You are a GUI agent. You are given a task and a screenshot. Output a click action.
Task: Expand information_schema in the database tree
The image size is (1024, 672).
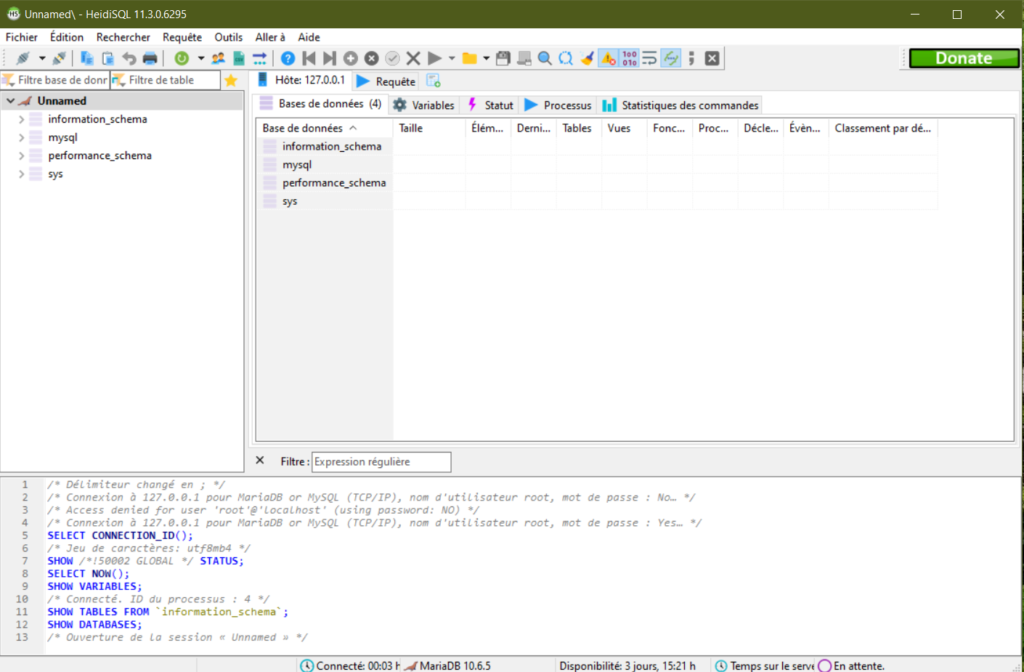coord(22,120)
